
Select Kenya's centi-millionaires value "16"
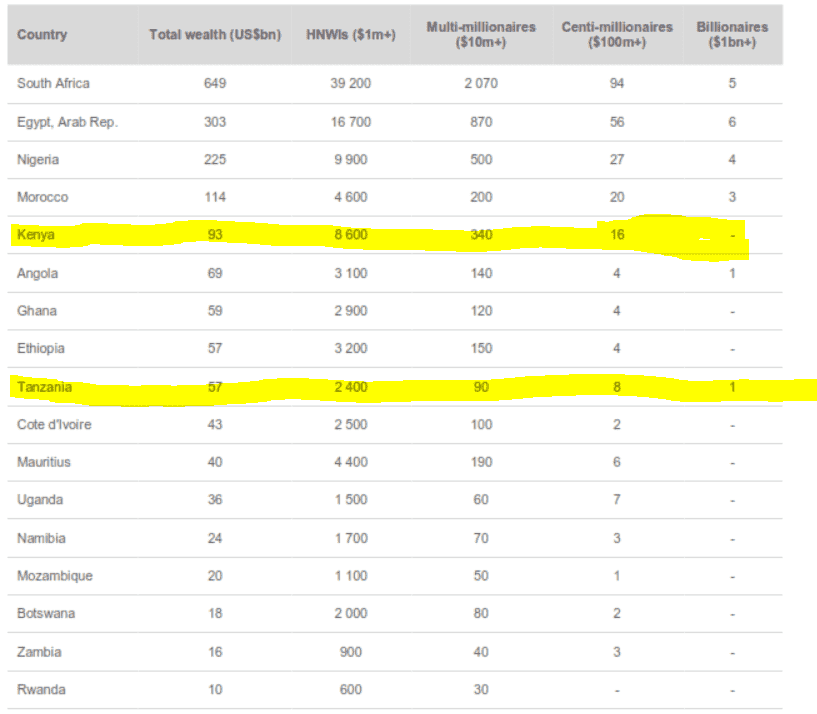click(x=617, y=235)
